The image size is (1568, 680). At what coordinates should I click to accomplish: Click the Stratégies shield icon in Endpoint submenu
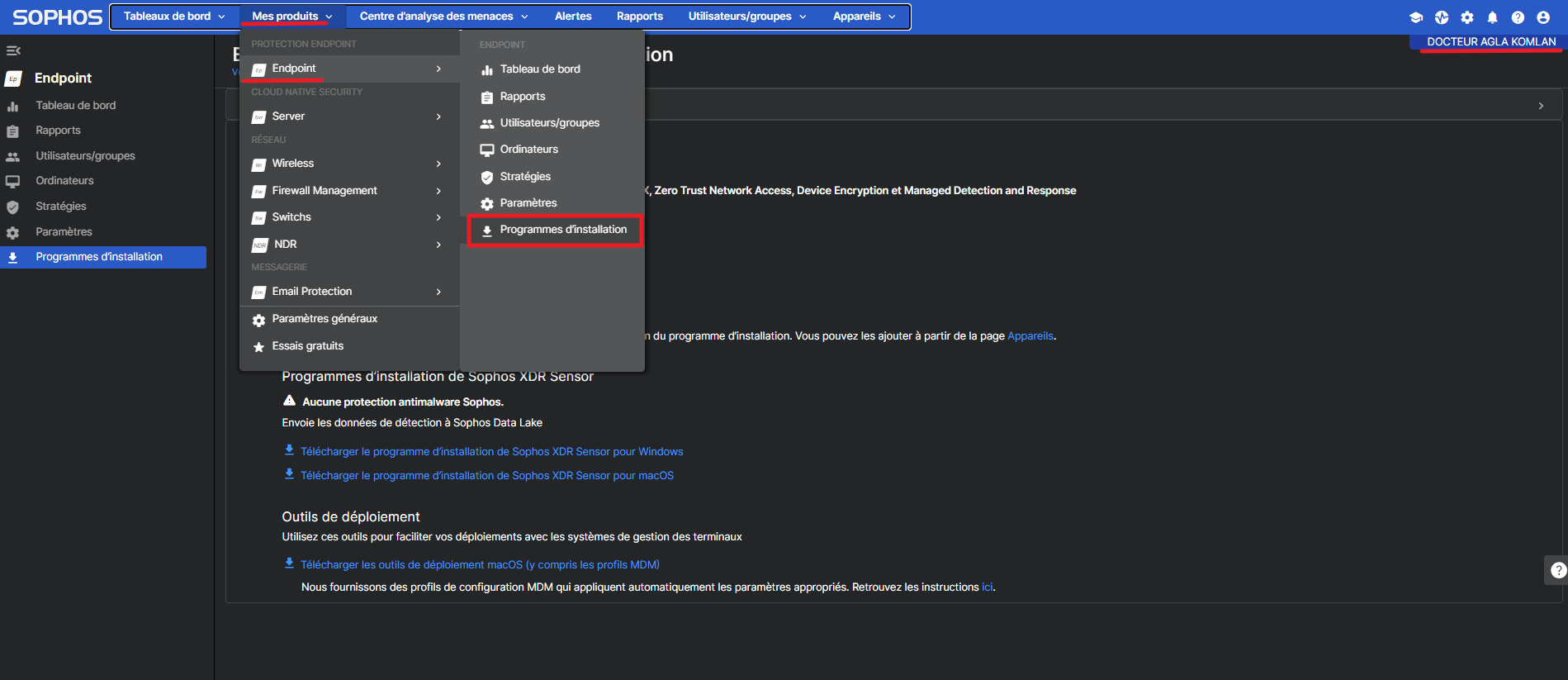click(x=487, y=178)
